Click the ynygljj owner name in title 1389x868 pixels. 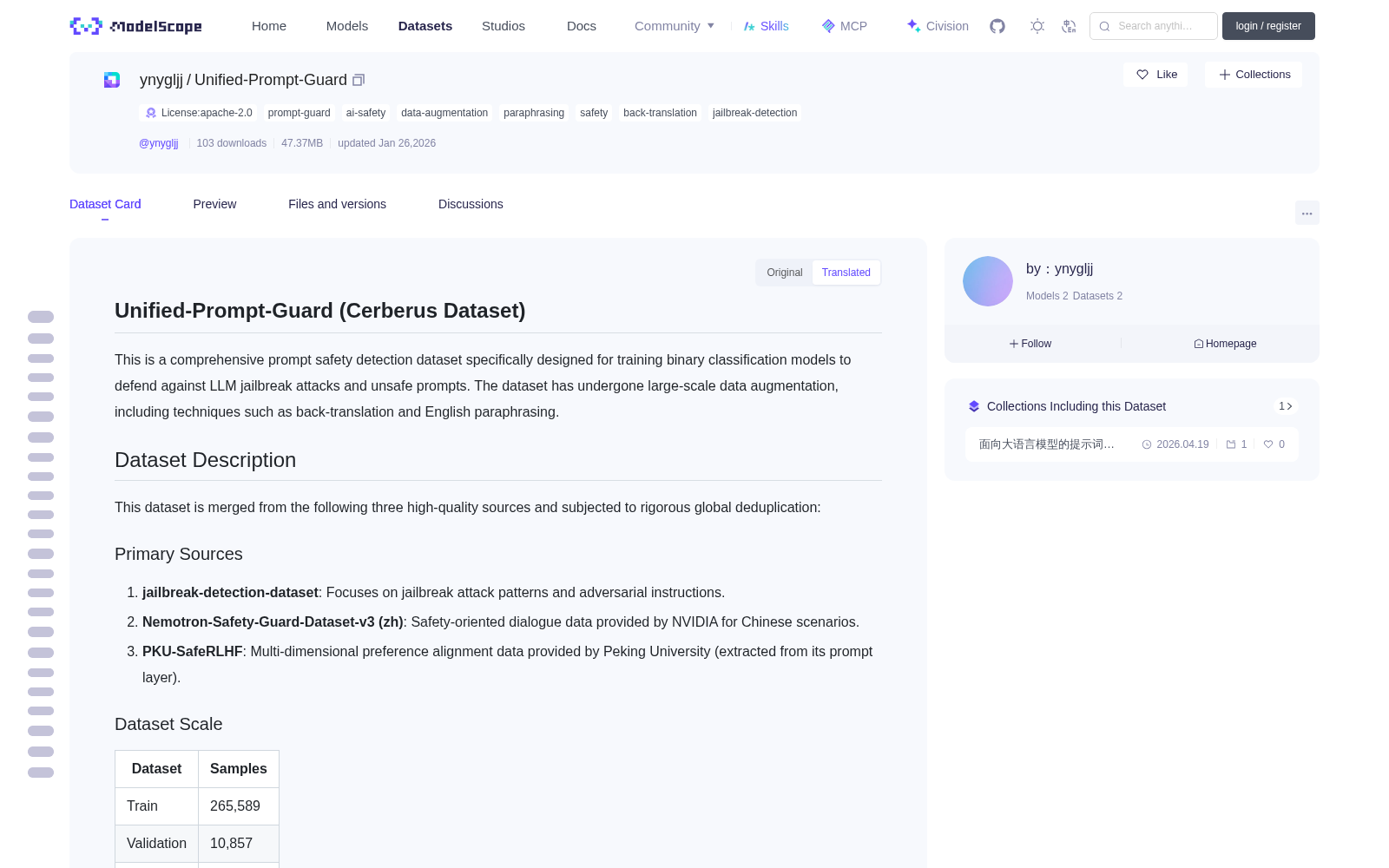[161, 80]
